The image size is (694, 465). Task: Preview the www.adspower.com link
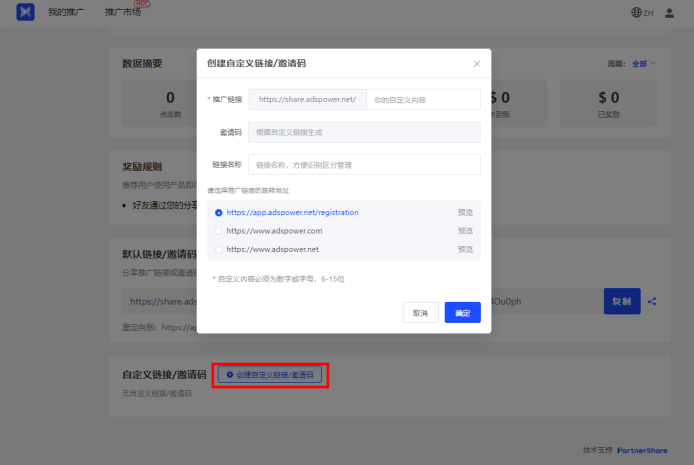pos(465,231)
